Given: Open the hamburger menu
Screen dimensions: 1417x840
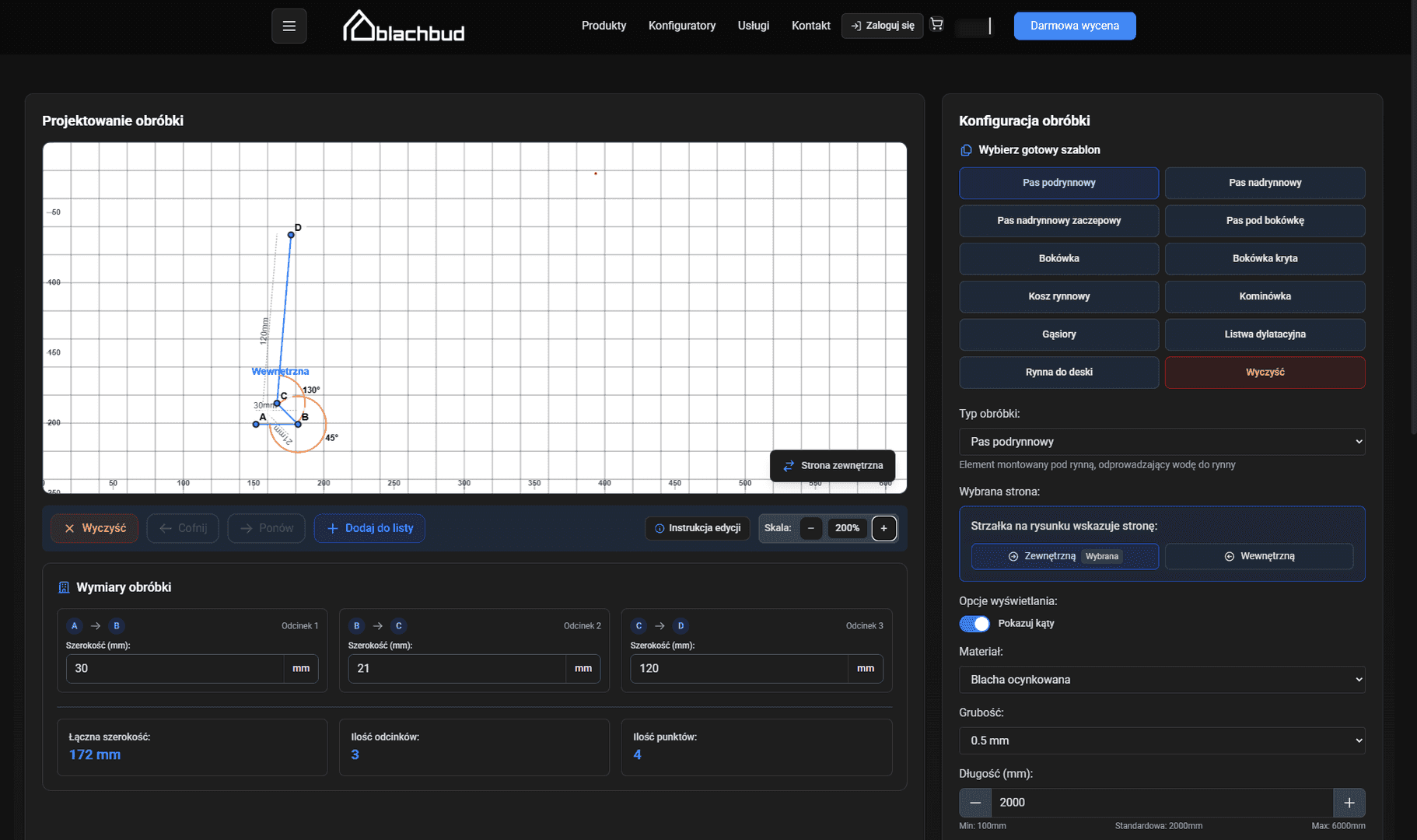Looking at the screenshot, I should (289, 26).
